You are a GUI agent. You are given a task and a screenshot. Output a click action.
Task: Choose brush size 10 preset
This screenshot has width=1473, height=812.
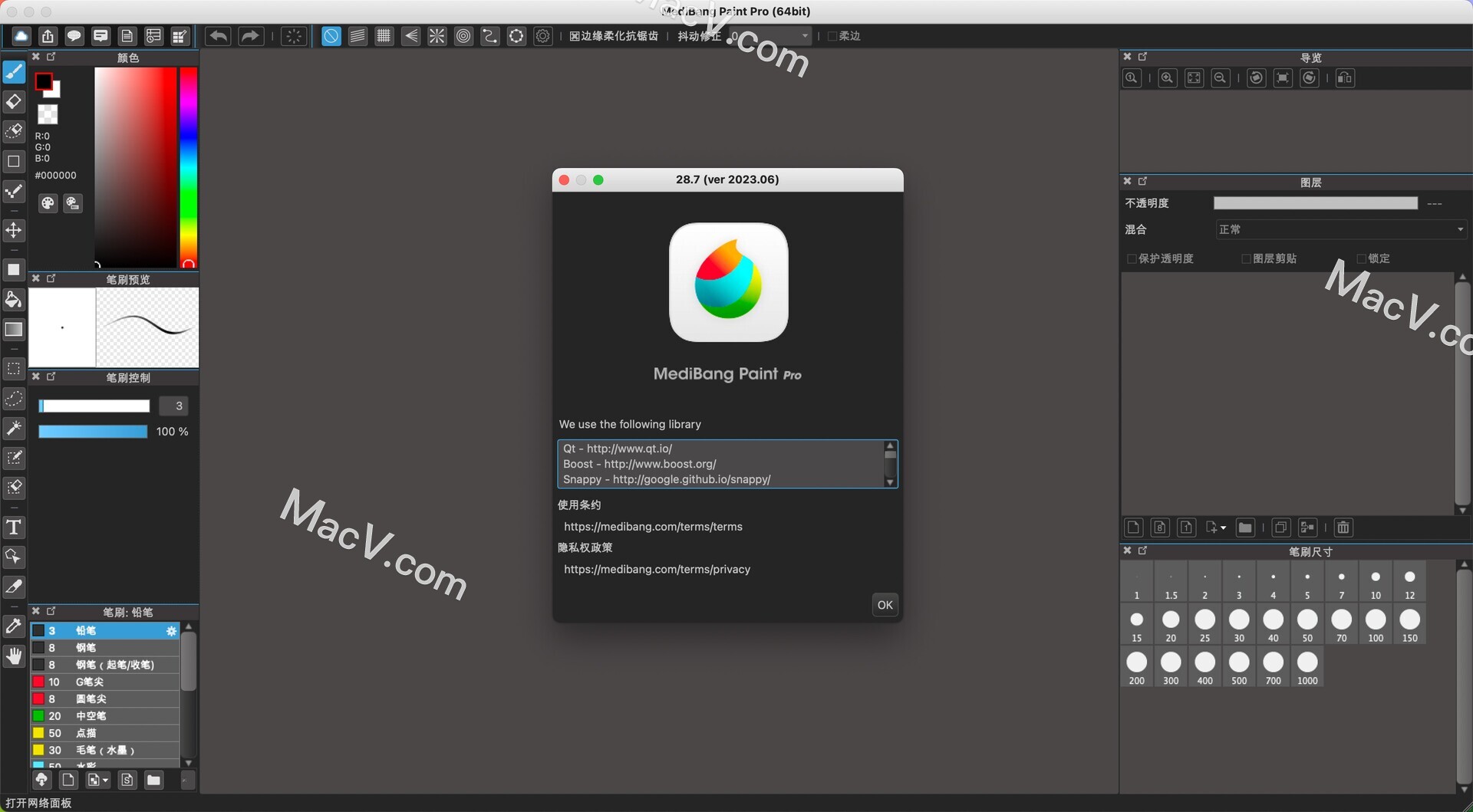point(1376,582)
